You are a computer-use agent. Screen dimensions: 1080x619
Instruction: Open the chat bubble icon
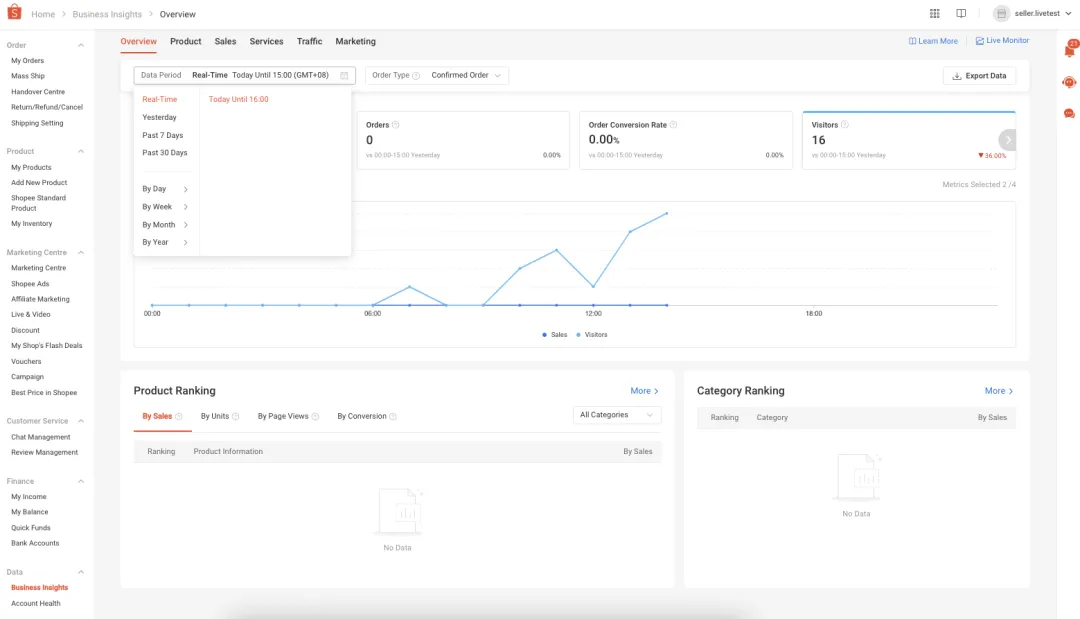click(1069, 114)
